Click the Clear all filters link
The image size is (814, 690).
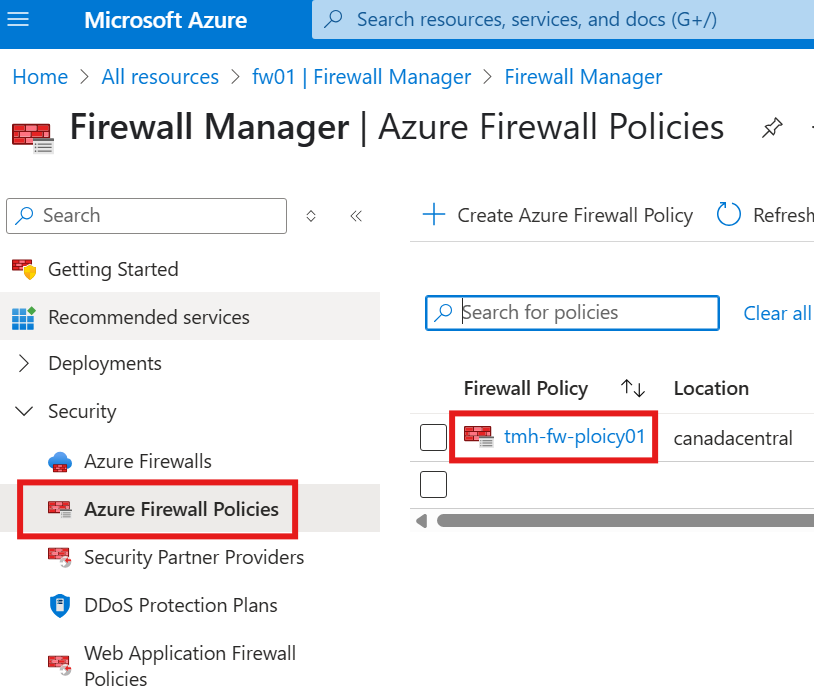(x=777, y=313)
